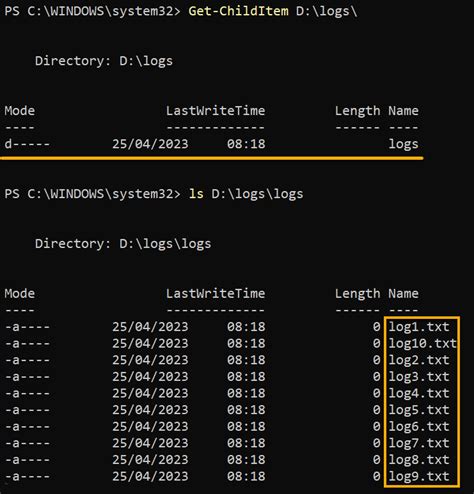Click file name log7.txt
474x494 pixels.
click(x=419, y=443)
